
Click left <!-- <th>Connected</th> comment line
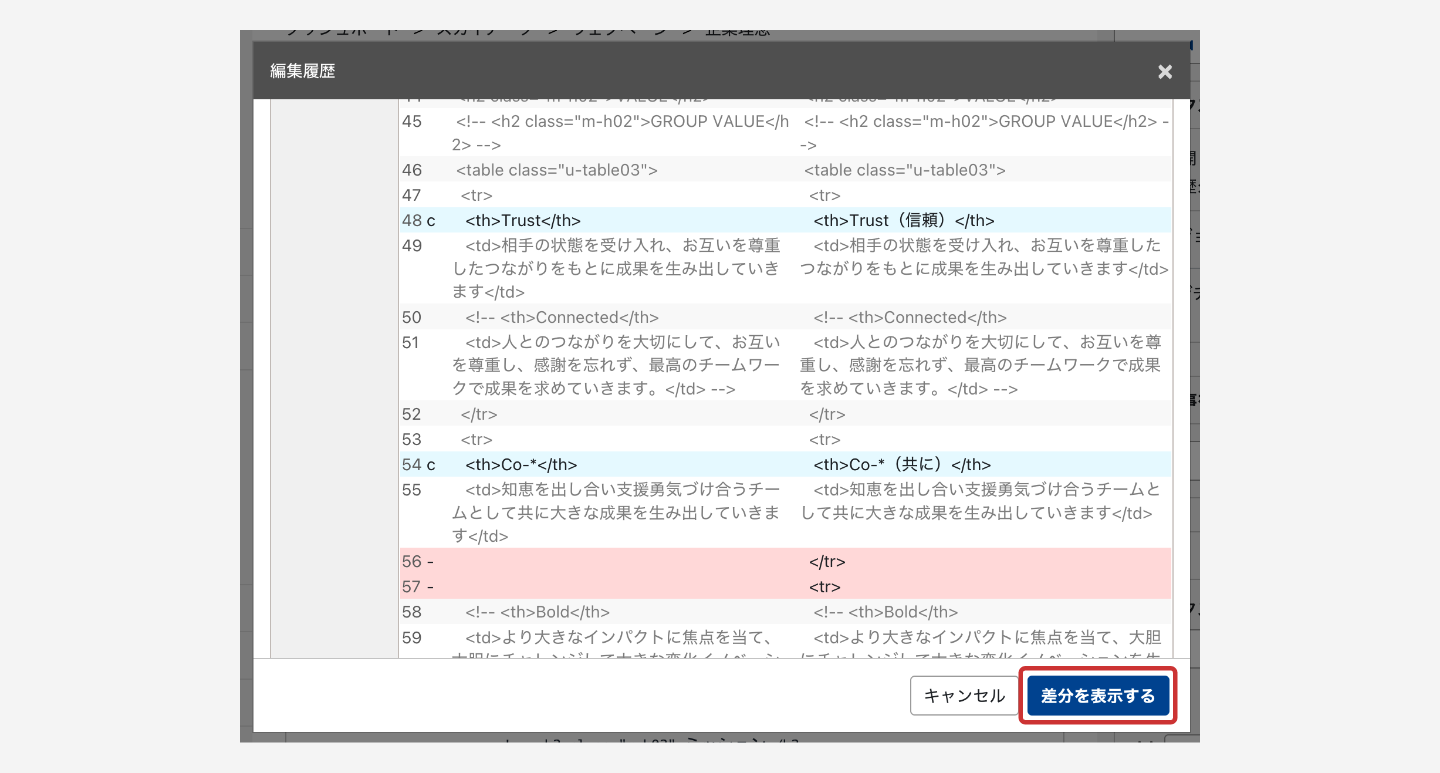pyautogui.click(x=562, y=318)
